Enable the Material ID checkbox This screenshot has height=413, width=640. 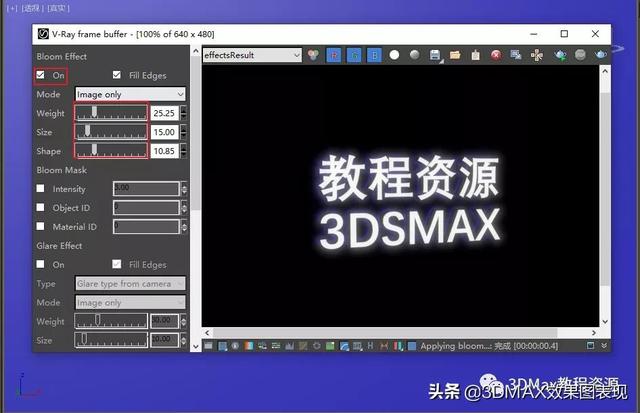tap(40, 226)
